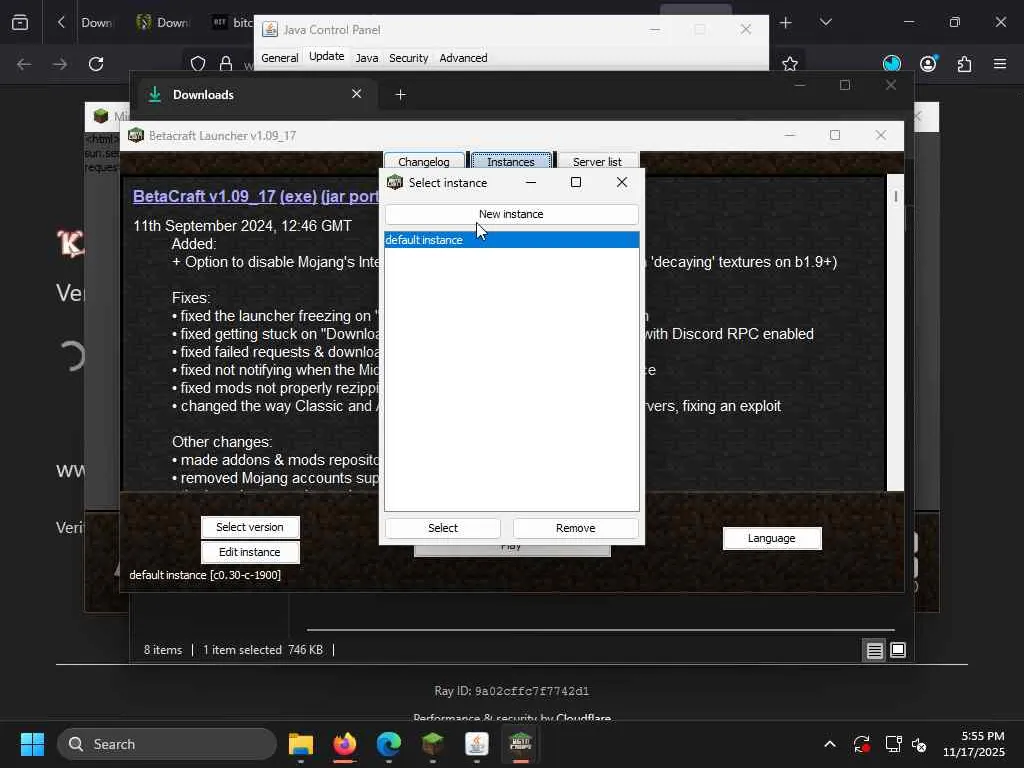Click the shield tracking protection icon
The height and width of the screenshot is (768, 1024).
tap(198, 64)
